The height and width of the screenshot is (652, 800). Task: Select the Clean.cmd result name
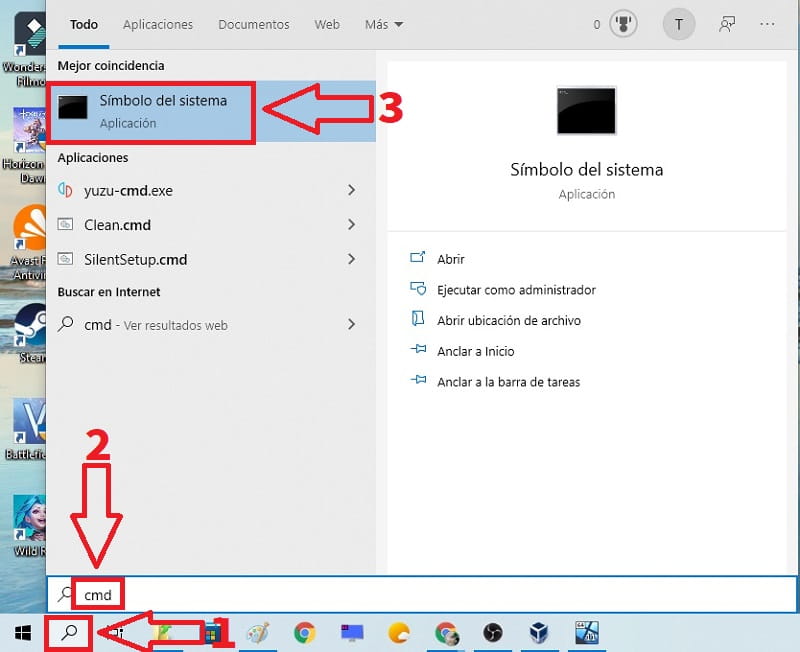click(x=117, y=225)
